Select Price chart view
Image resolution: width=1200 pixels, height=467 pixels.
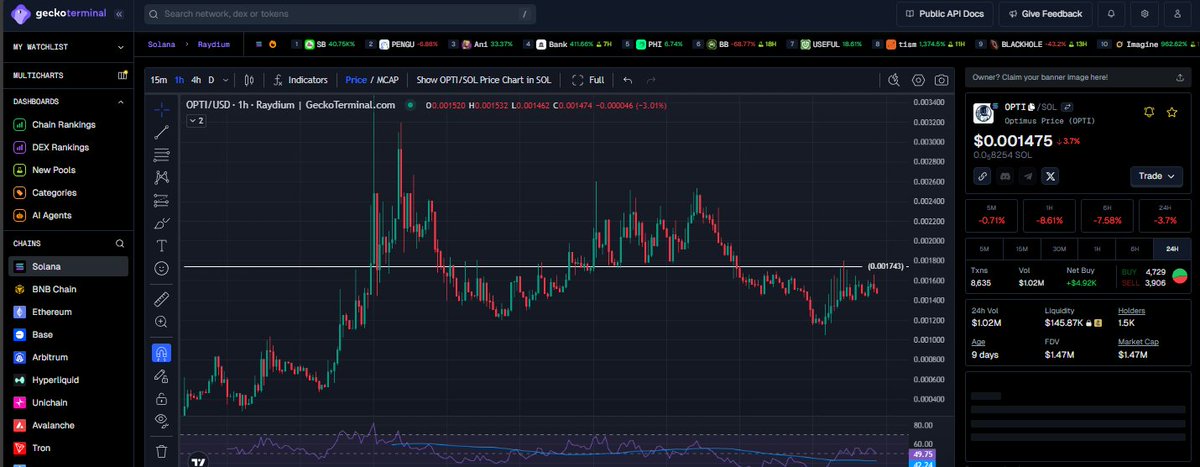[x=356, y=80]
